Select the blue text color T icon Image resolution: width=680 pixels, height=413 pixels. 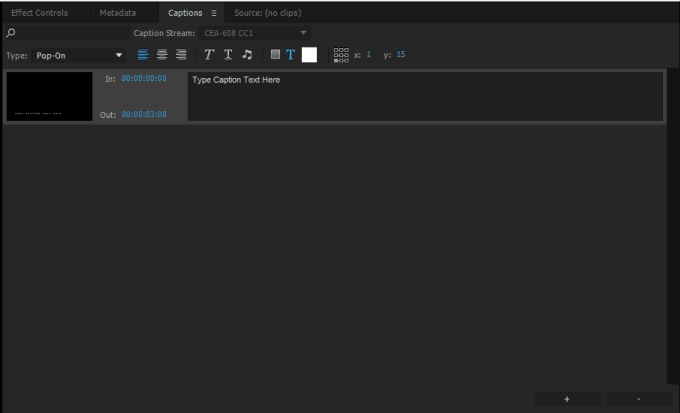[x=291, y=55]
